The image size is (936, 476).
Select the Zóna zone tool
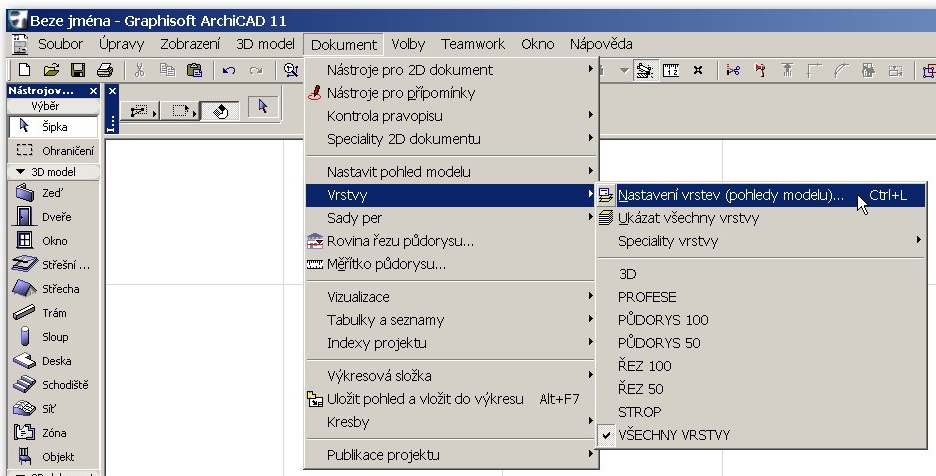(x=53, y=432)
